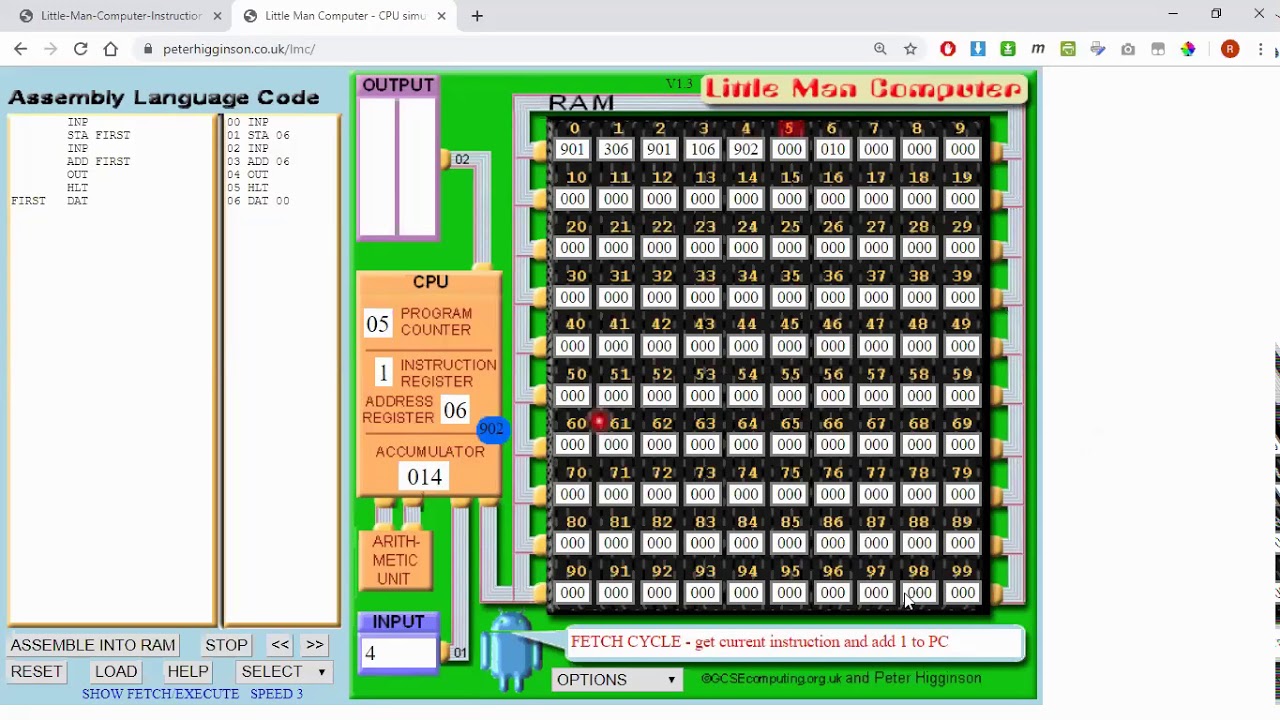The height and width of the screenshot is (720, 1280).
Task: Click the colorful wheel extension icon
Action: pos(1188,49)
